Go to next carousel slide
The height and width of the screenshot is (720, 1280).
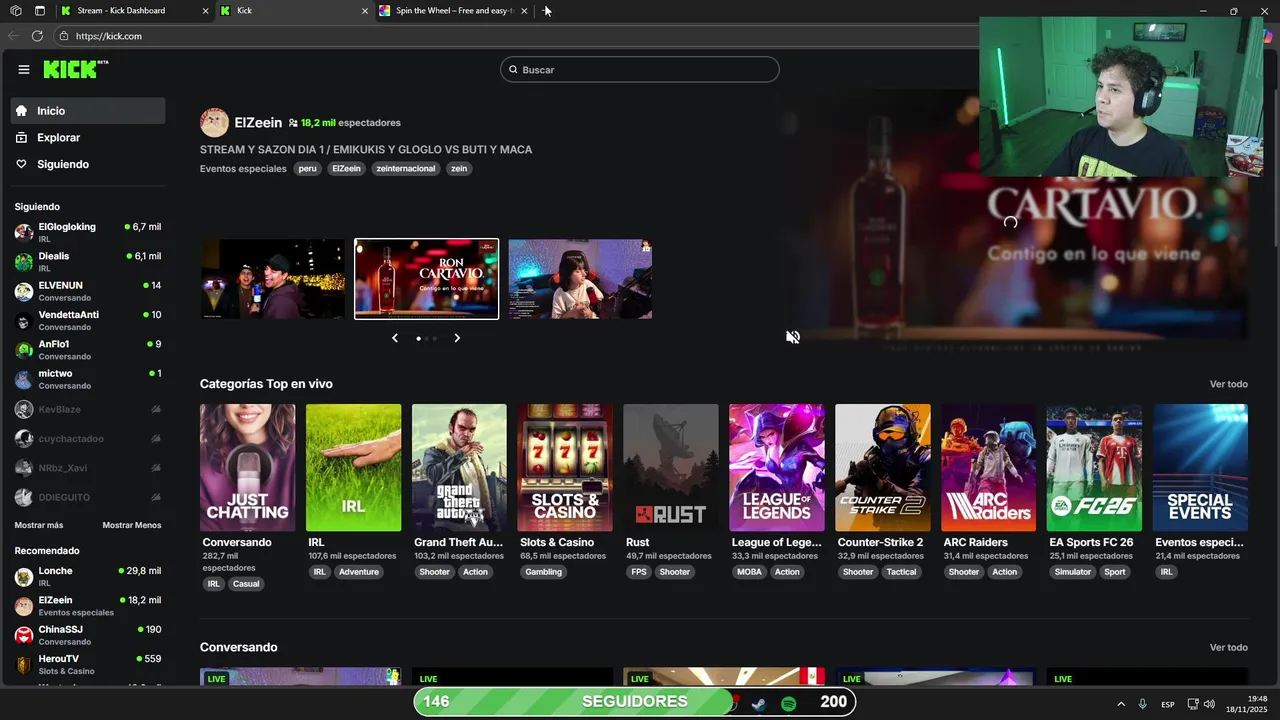[x=457, y=338]
